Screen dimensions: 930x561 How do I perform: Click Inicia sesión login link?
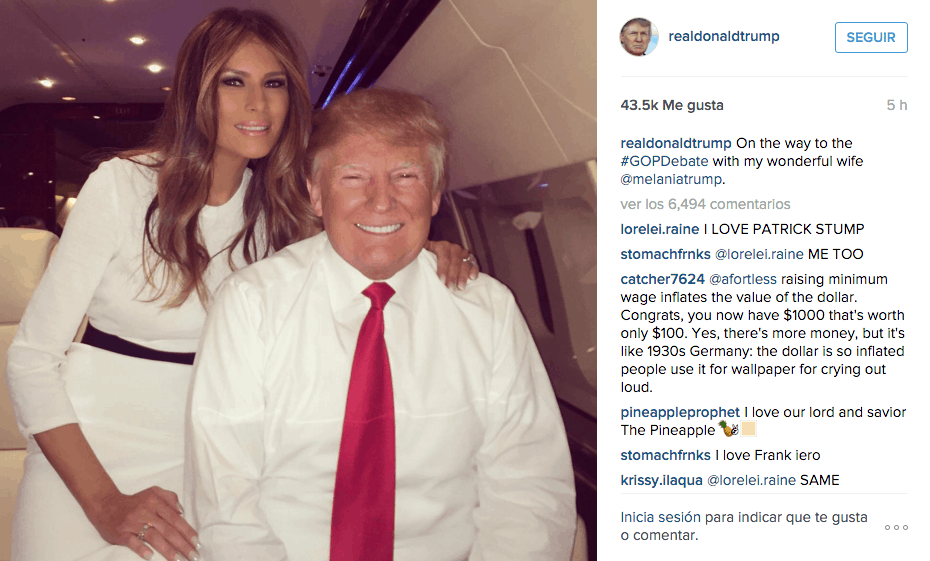coord(661,517)
